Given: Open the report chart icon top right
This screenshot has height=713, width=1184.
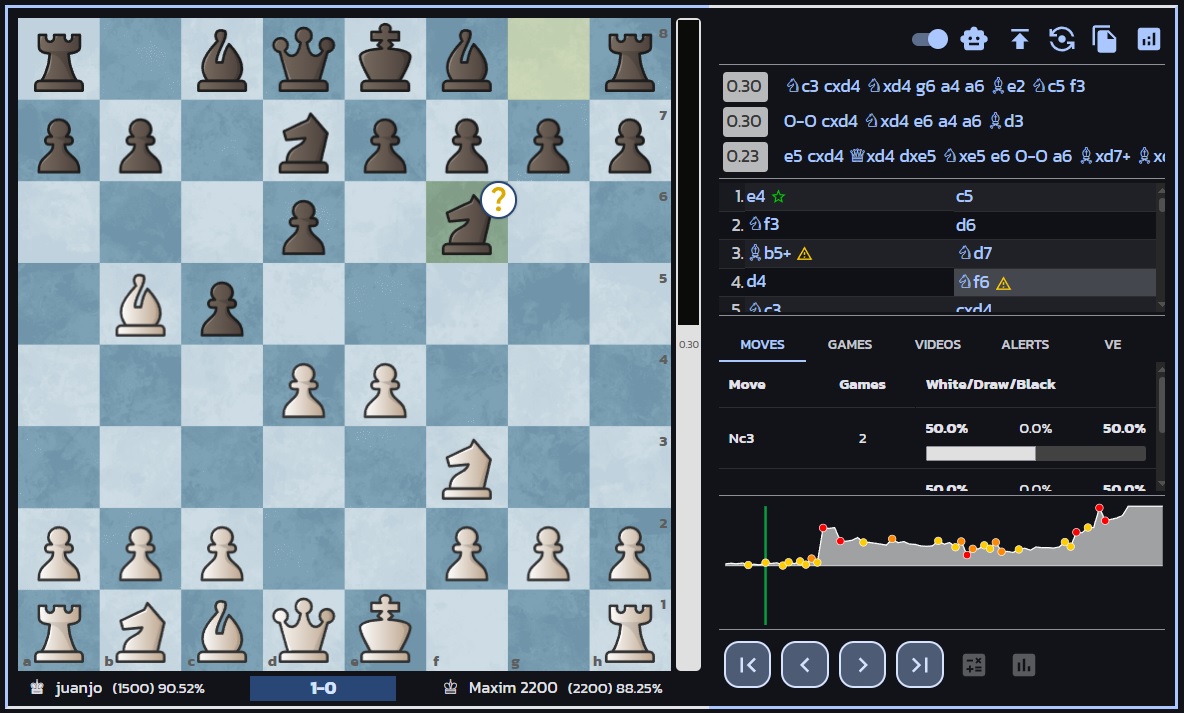Looking at the screenshot, I should 1148,39.
